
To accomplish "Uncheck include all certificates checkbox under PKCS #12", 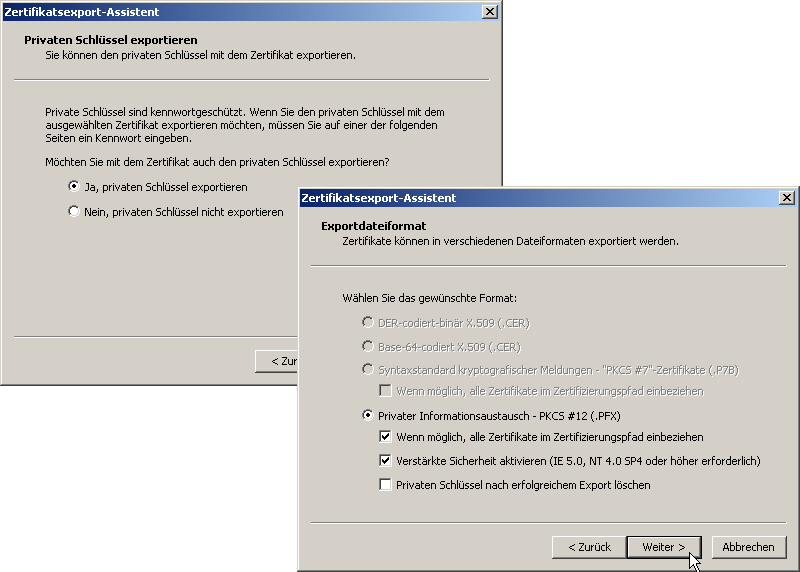I will click(386, 437).
